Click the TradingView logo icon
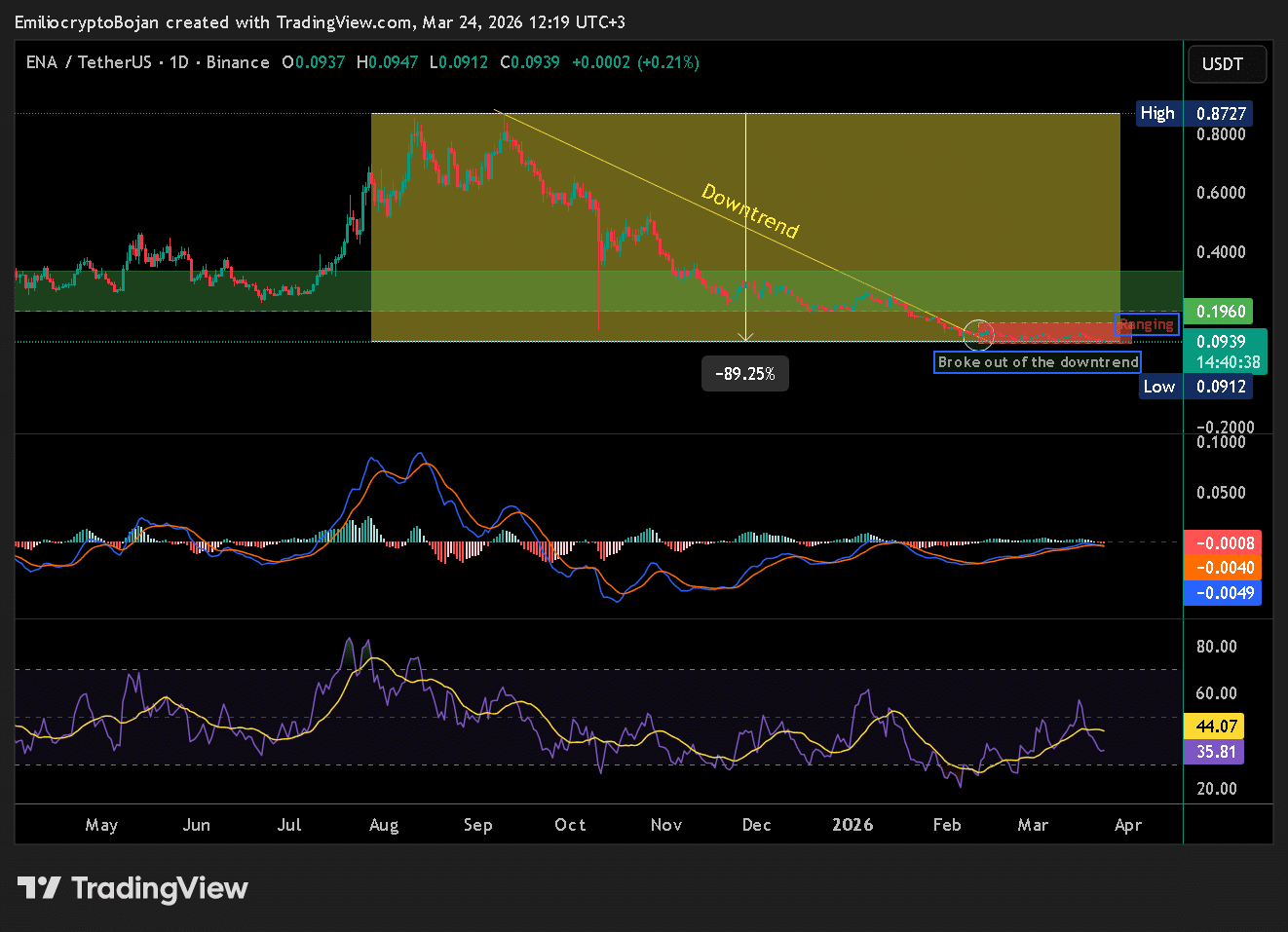Image resolution: width=1288 pixels, height=932 pixels. pos(39,888)
